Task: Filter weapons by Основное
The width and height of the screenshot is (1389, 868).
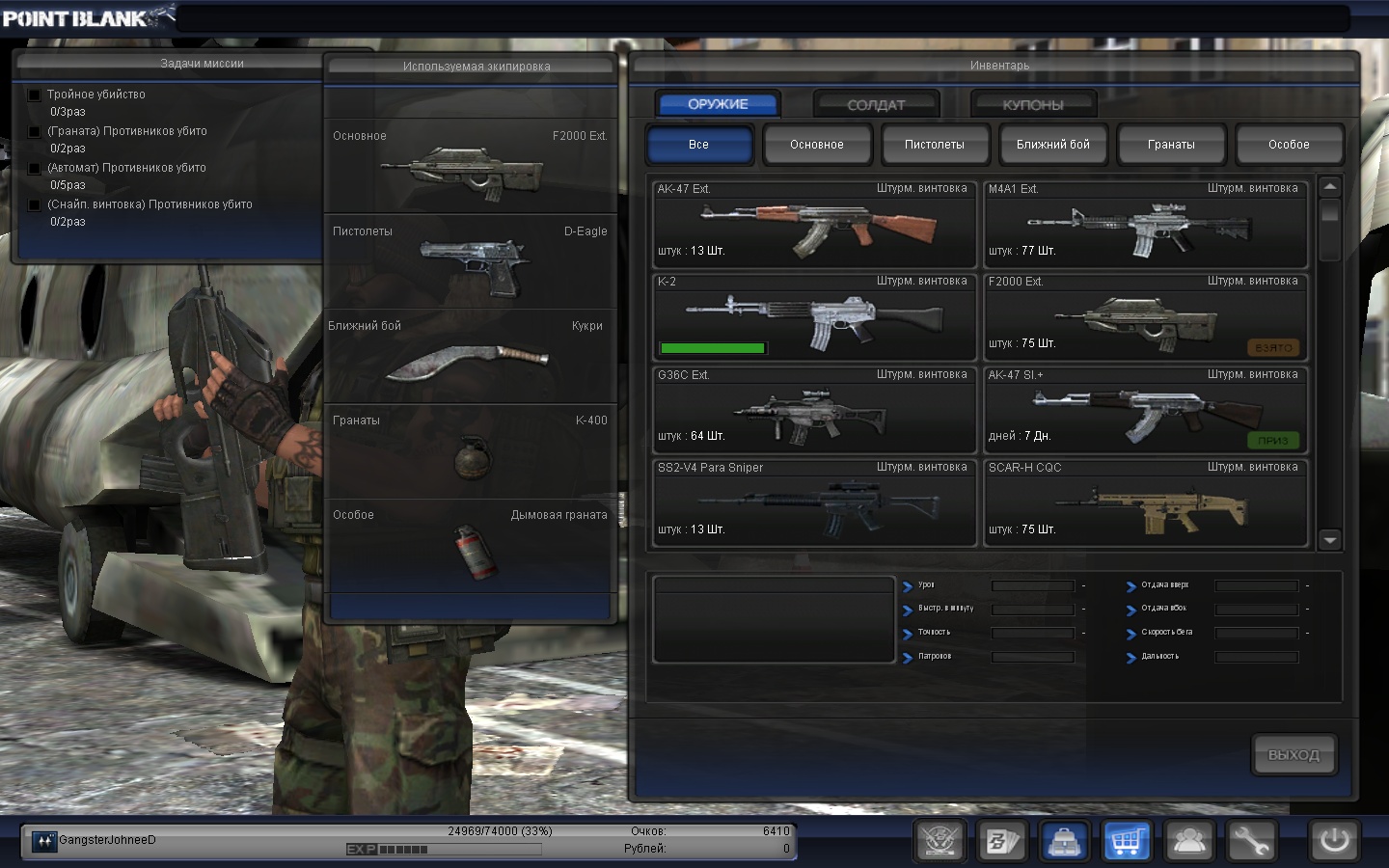Action: coord(817,145)
